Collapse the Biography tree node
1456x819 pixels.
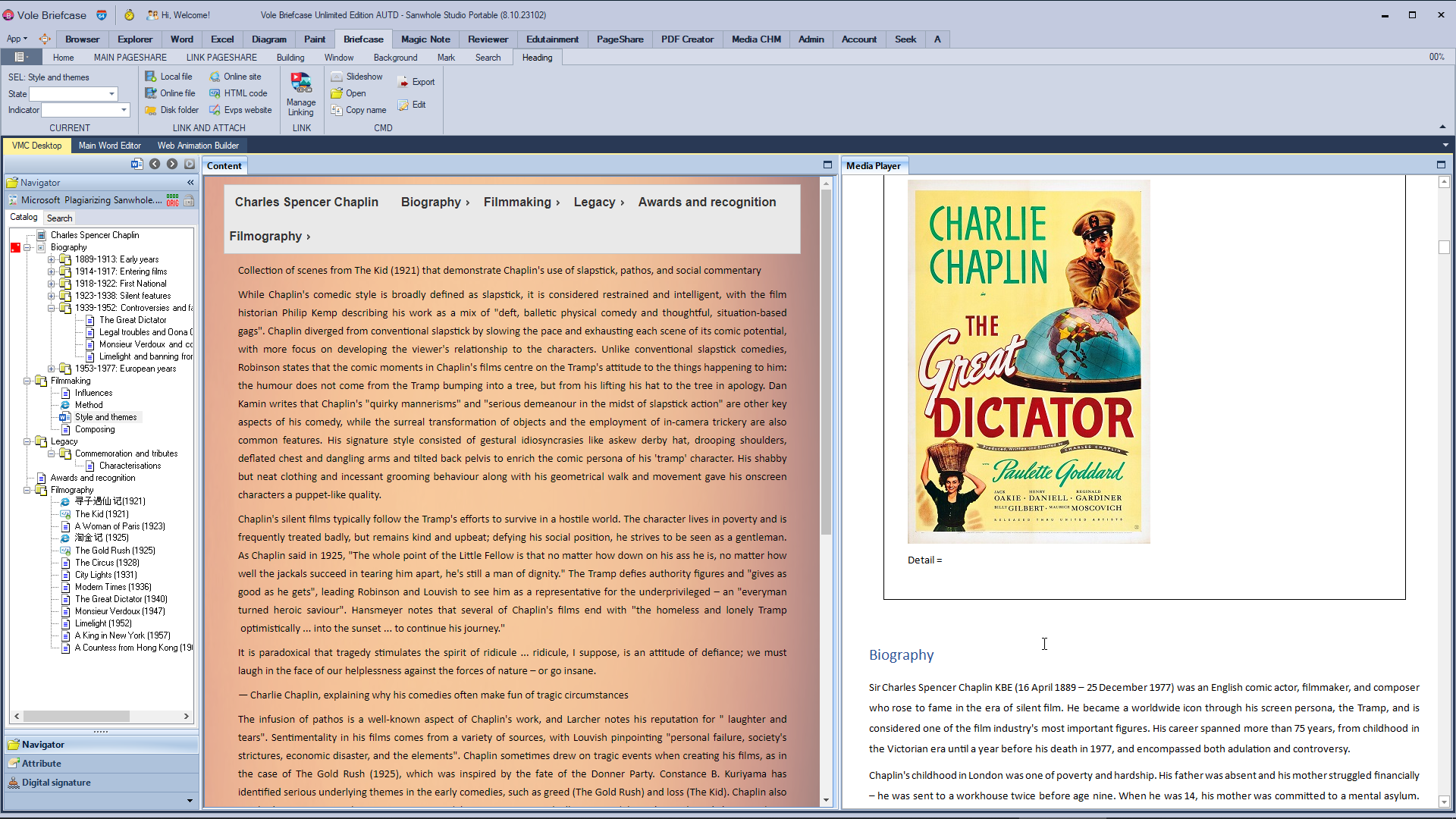pyautogui.click(x=27, y=247)
